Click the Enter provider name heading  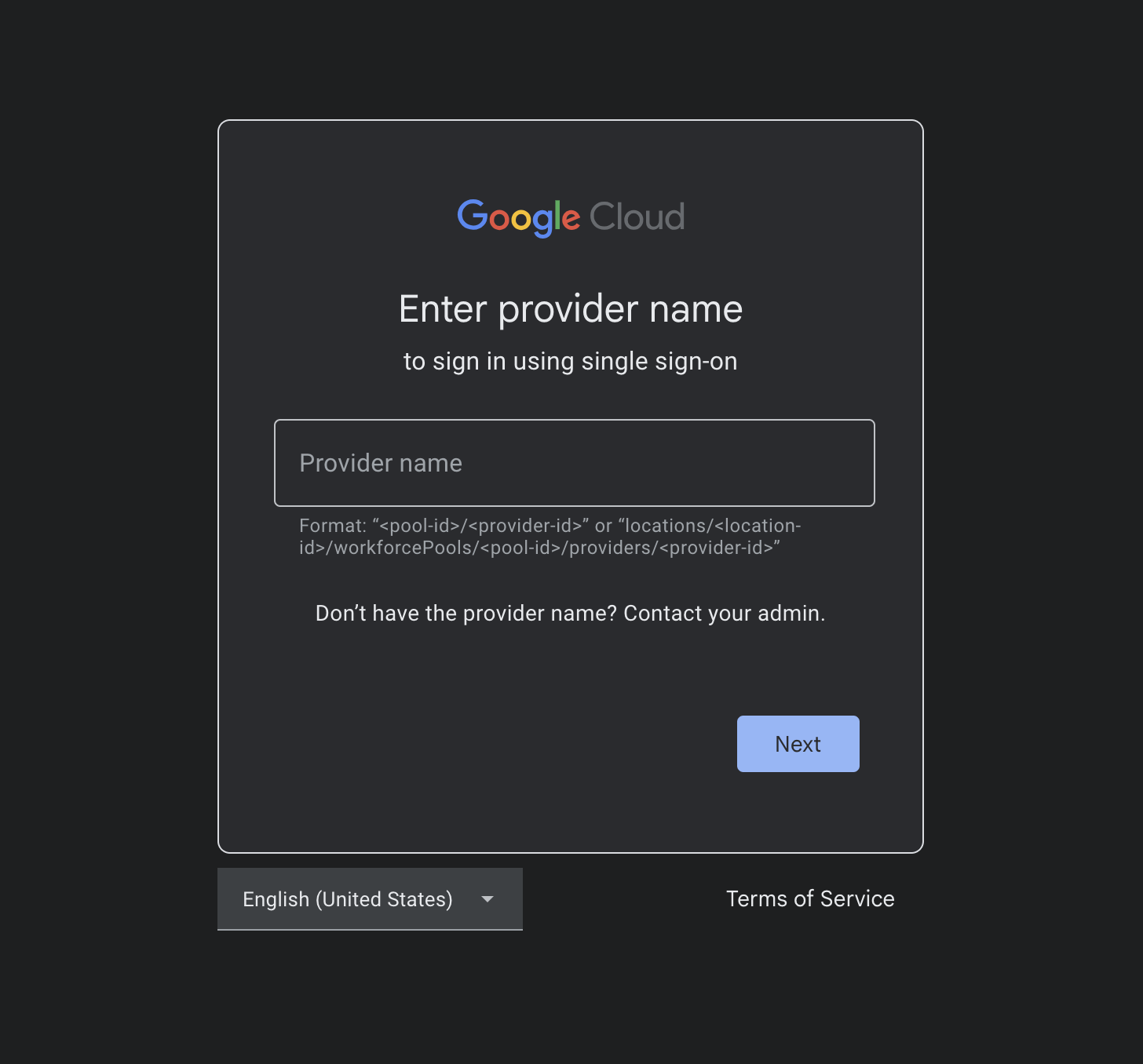[571, 308]
